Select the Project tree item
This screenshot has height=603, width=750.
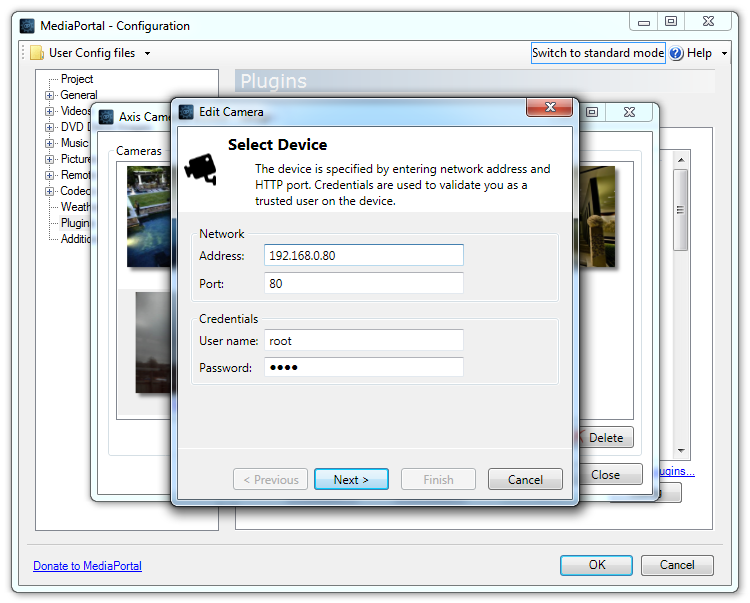coord(77,79)
